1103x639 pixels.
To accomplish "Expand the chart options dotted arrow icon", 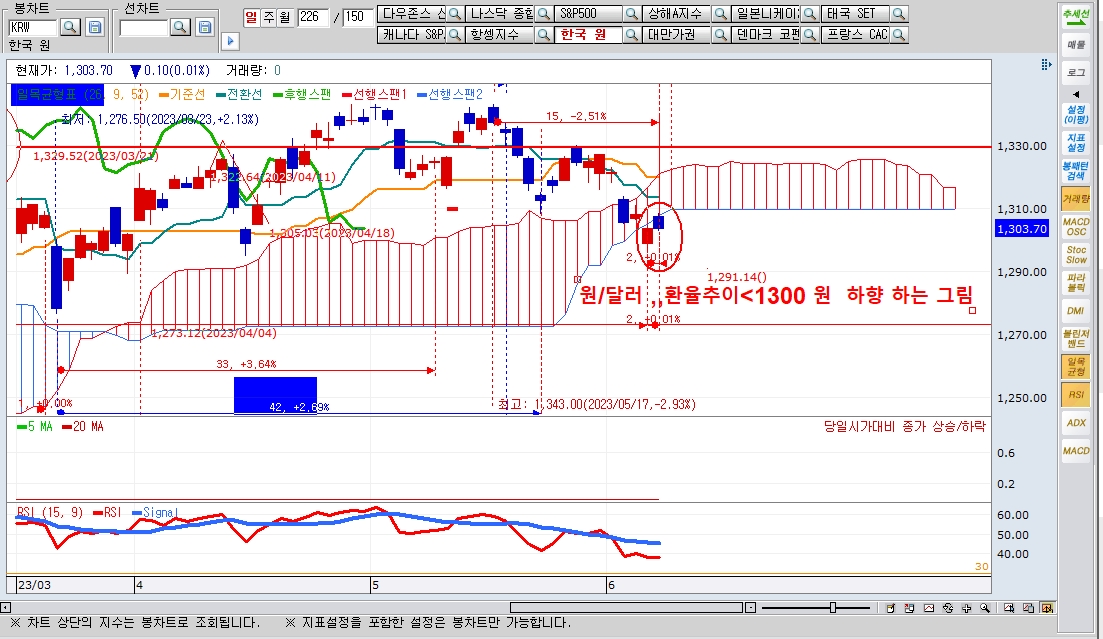I will coord(1047,64).
